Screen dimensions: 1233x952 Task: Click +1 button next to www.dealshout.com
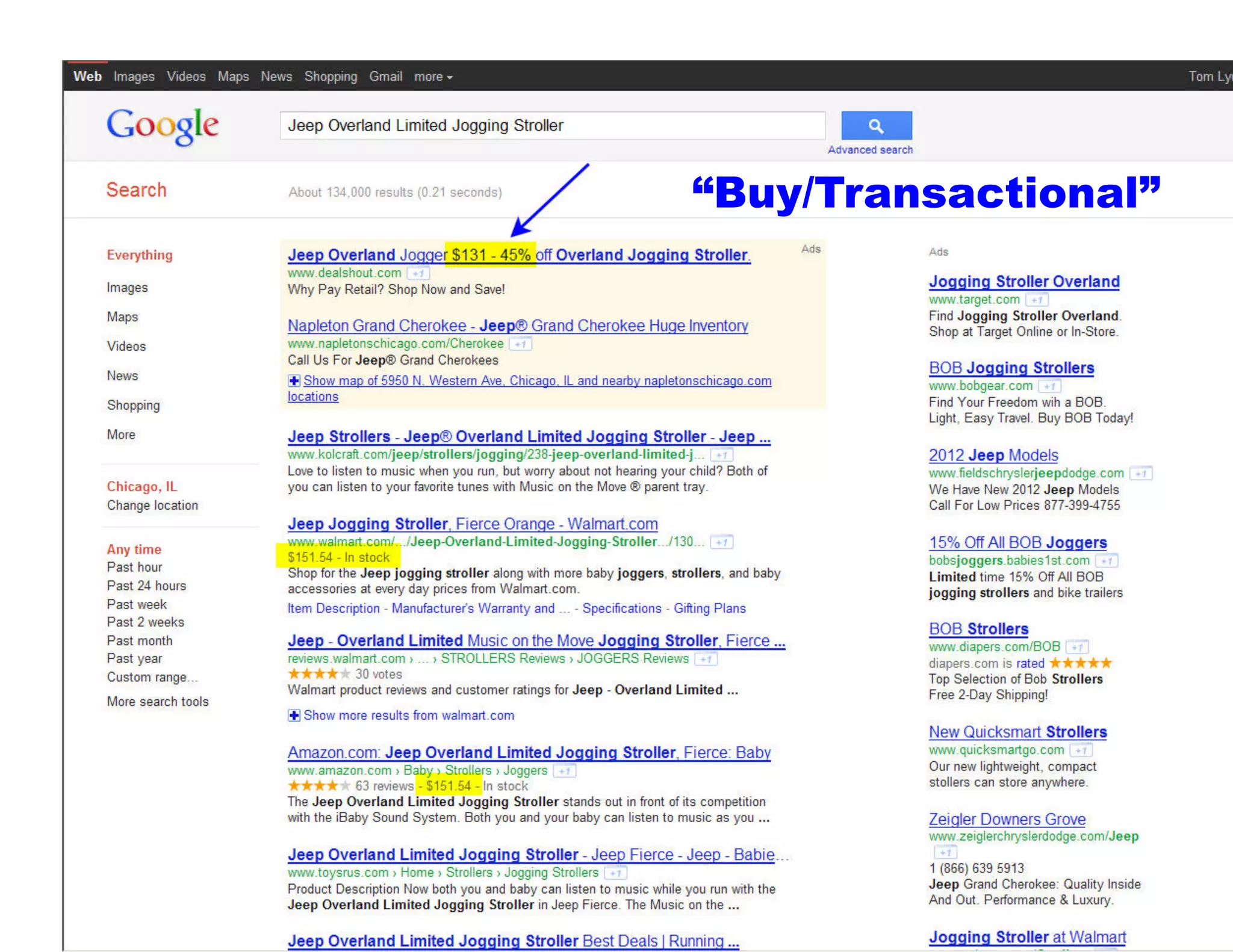[418, 274]
